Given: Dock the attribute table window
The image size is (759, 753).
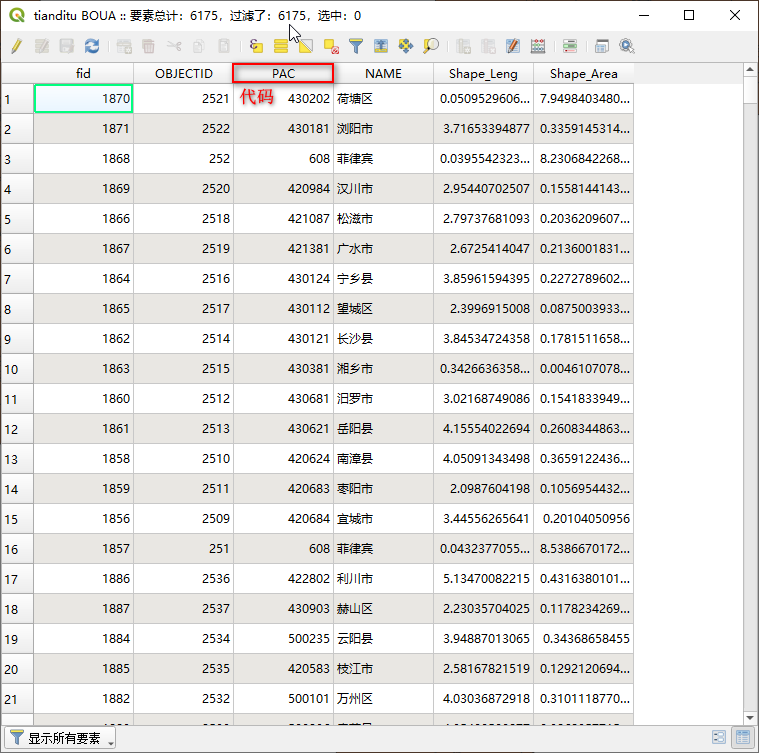Looking at the screenshot, I should [601, 46].
